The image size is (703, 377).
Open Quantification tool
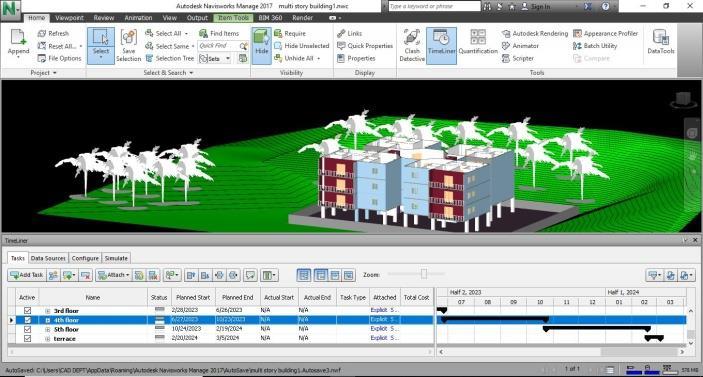[x=478, y=43]
